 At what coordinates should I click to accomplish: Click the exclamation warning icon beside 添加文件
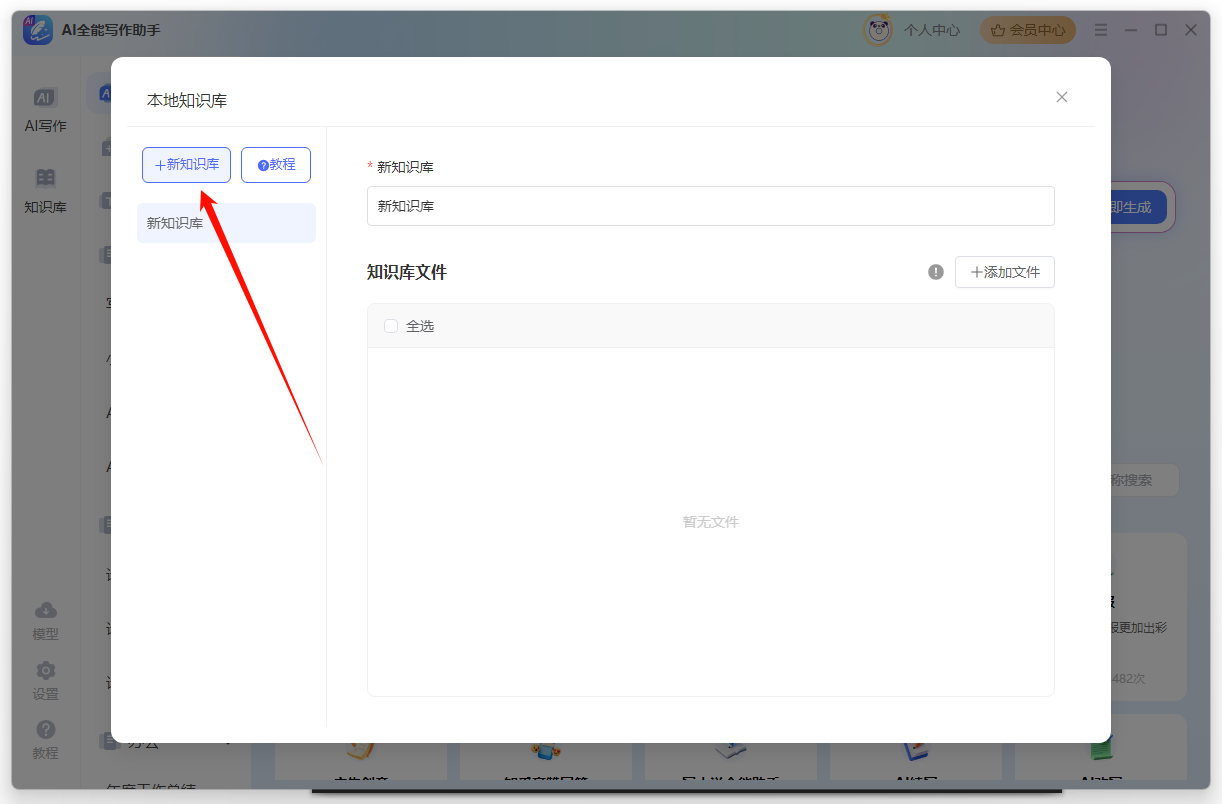coord(935,271)
